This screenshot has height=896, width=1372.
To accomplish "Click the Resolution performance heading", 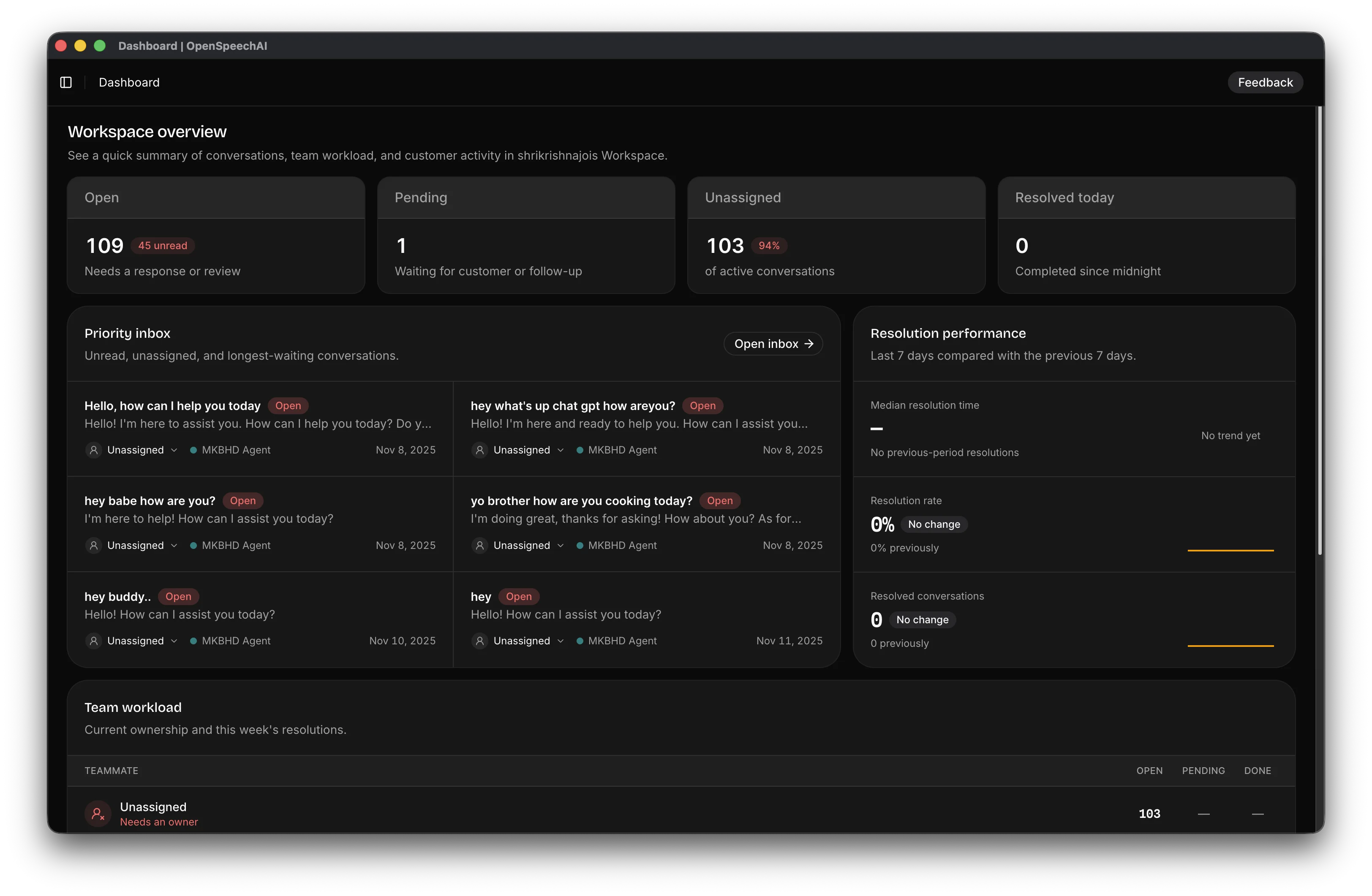I will (948, 333).
